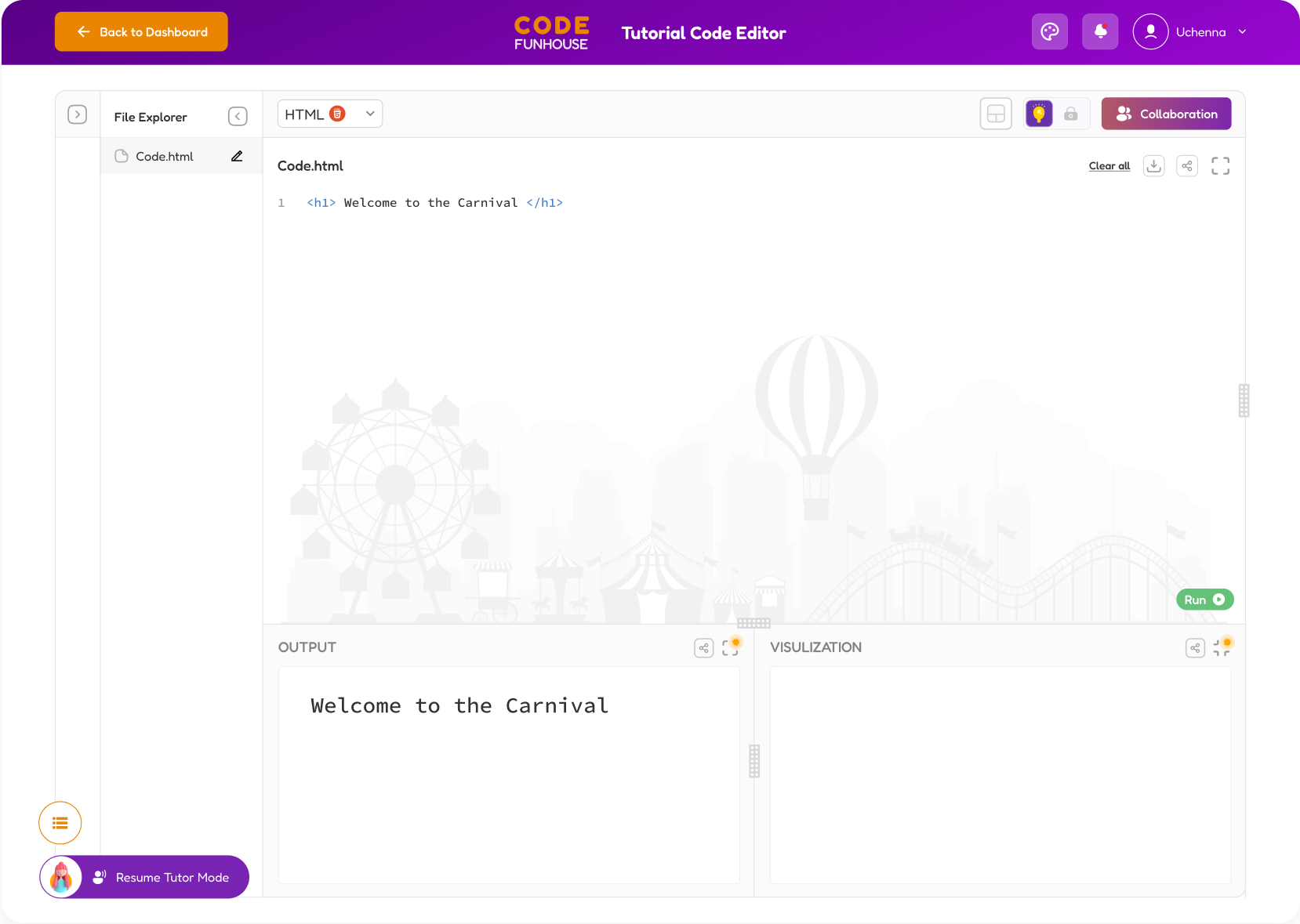
Task: Click the Welcome to the Carnival output text
Action: tap(459, 705)
